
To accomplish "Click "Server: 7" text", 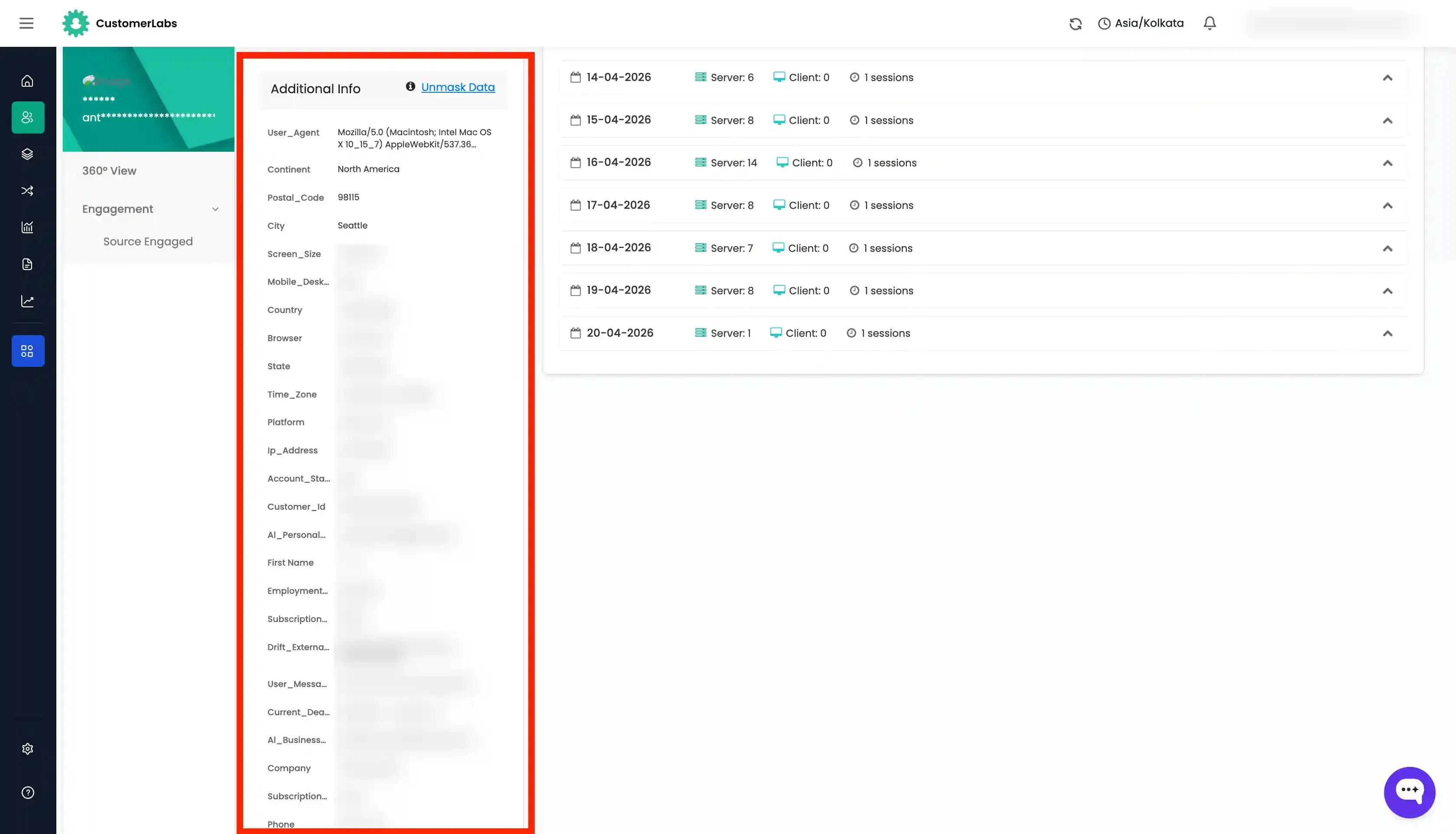I will point(732,248).
